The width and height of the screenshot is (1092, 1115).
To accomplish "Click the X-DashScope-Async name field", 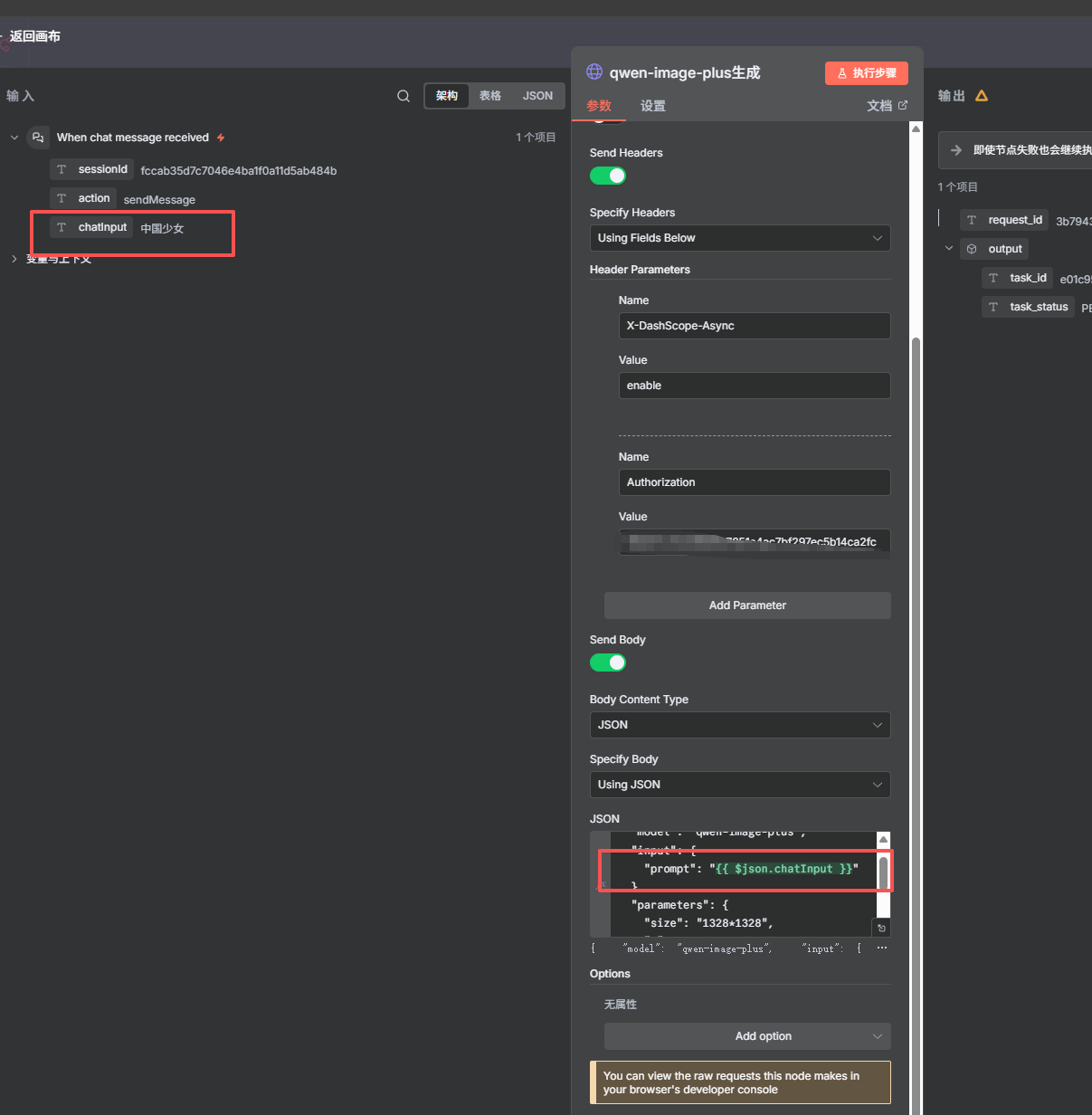I will (755, 326).
